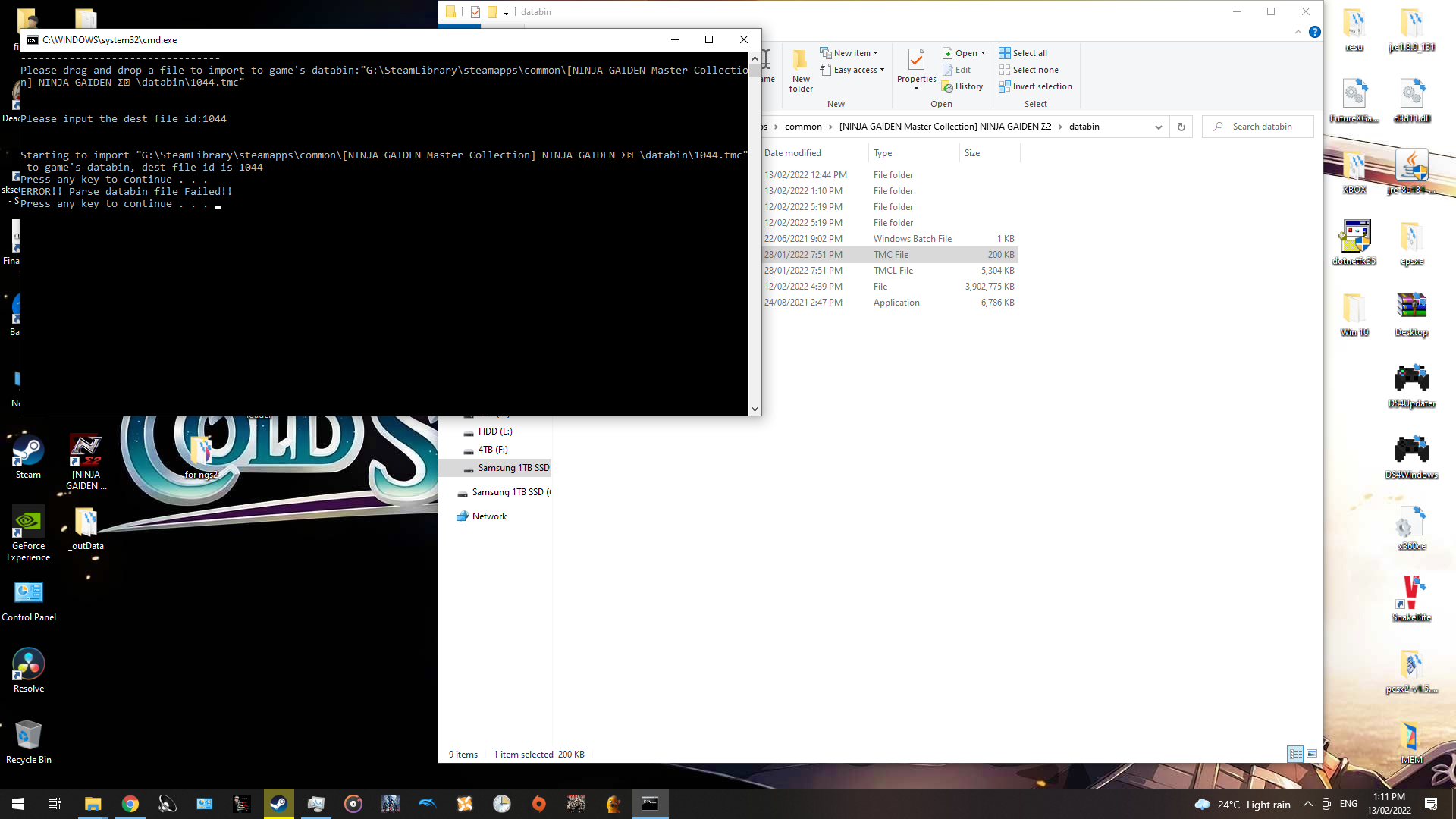
Task: Click the Origin taskbar icon
Action: click(x=538, y=804)
